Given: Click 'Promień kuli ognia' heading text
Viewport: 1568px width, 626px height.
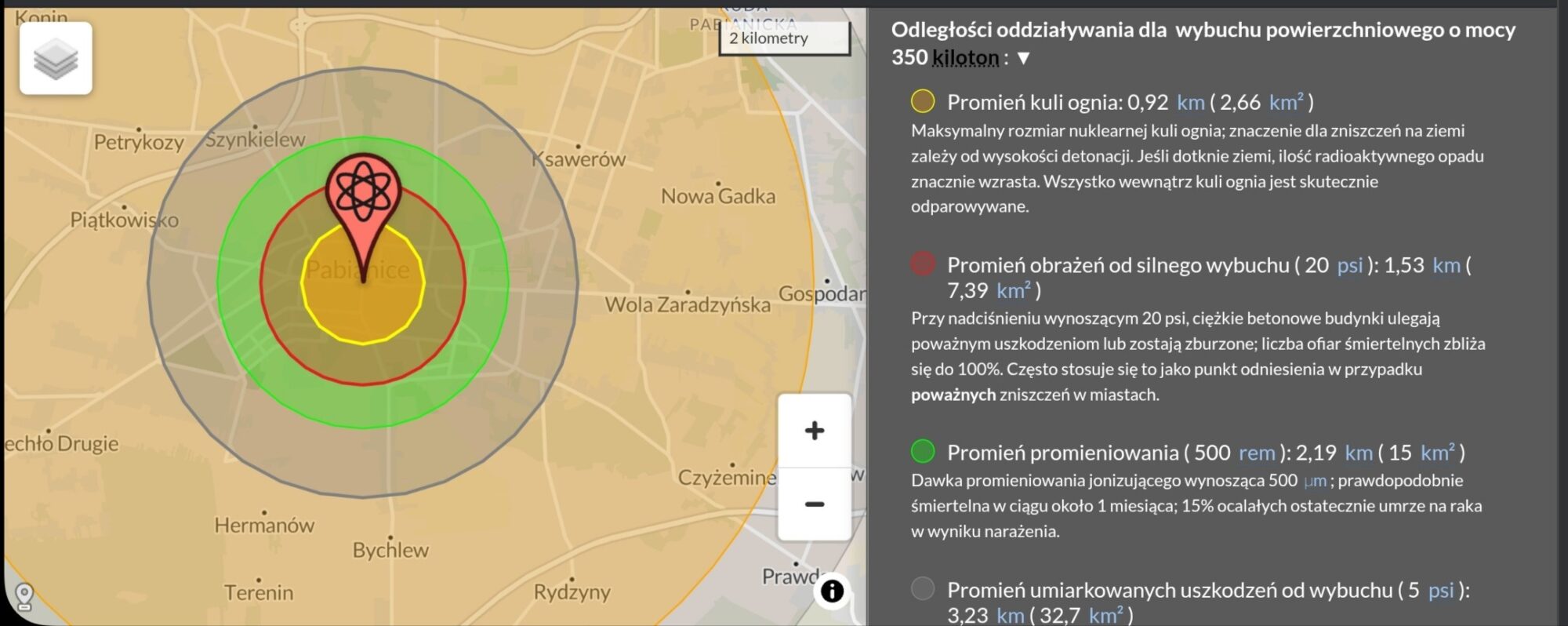Looking at the screenshot, I should 1033,103.
